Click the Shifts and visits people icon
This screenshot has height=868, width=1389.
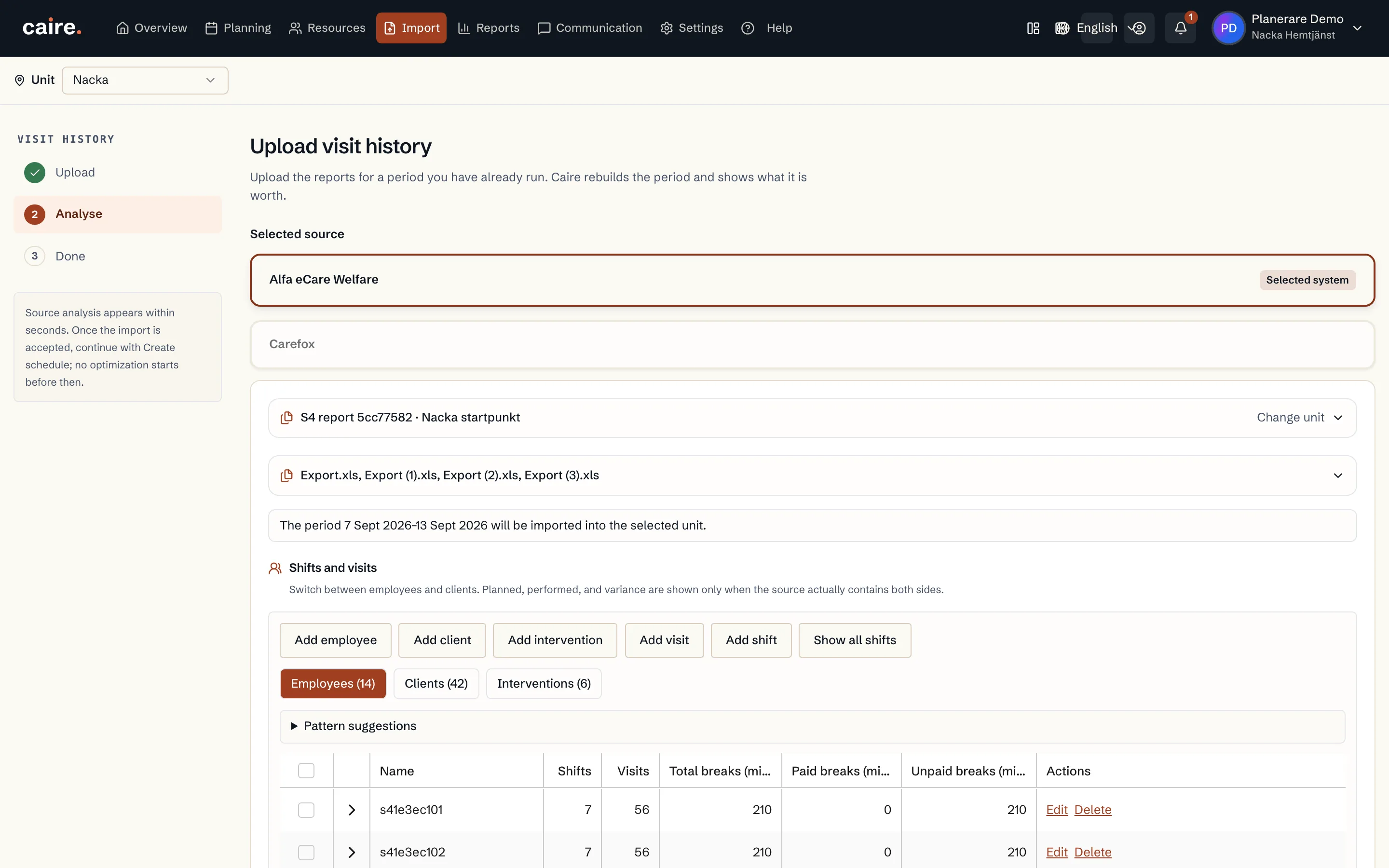tap(275, 569)
